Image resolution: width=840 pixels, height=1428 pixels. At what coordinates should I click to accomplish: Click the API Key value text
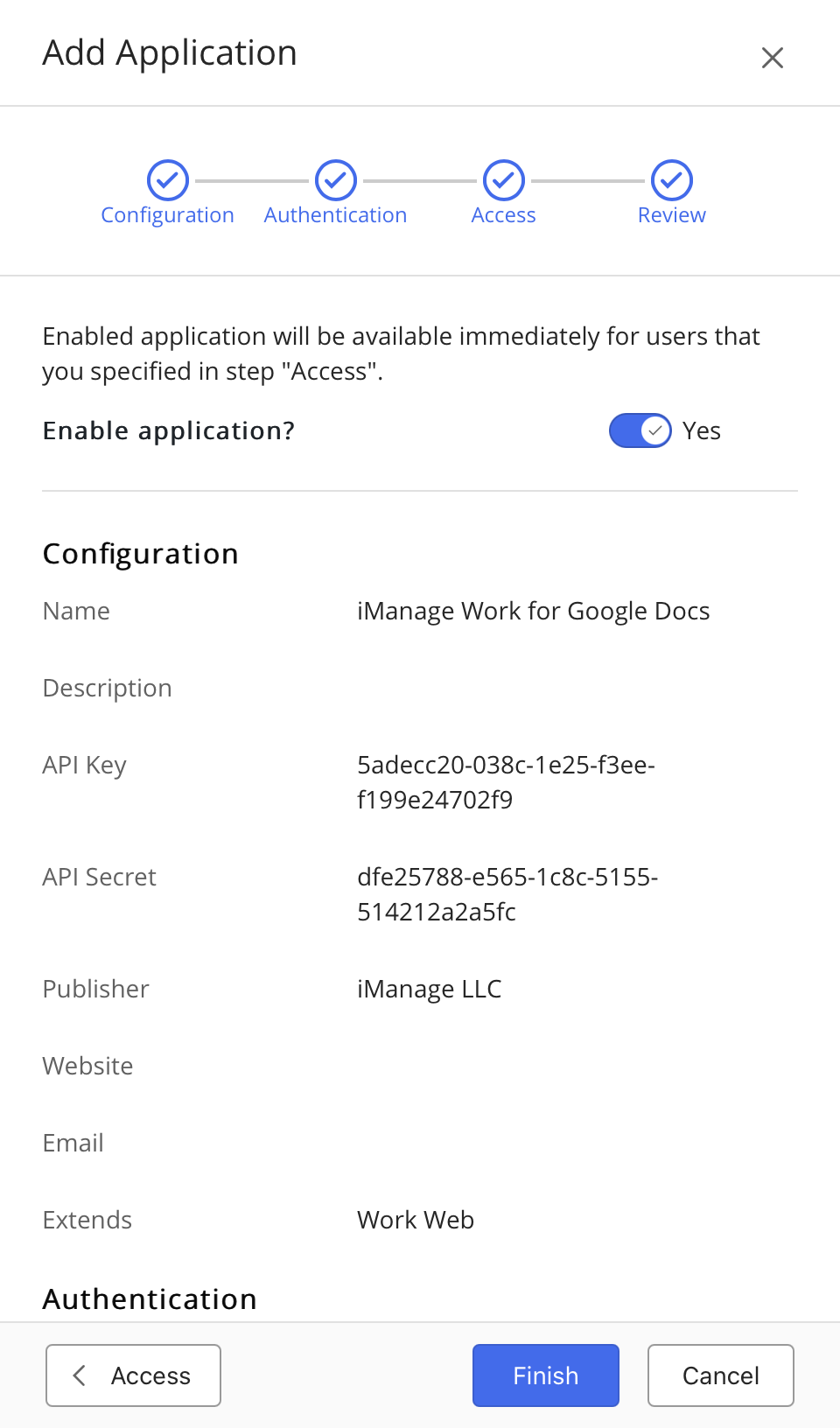[x=506, y=782]
